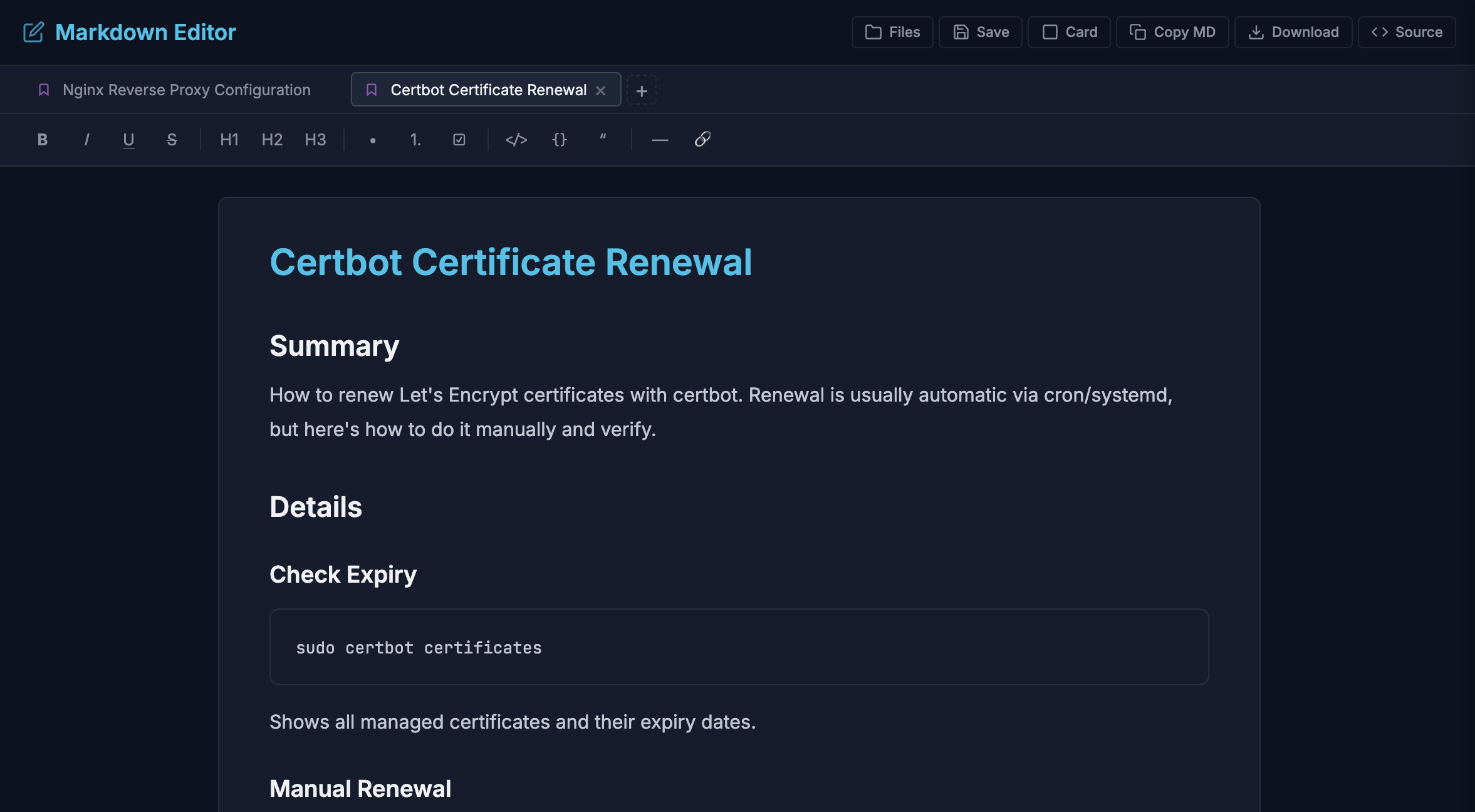This screenshot has height=812, width=1475.
Task: Insert a code block with braces icon
Action: tap(560, 140)
